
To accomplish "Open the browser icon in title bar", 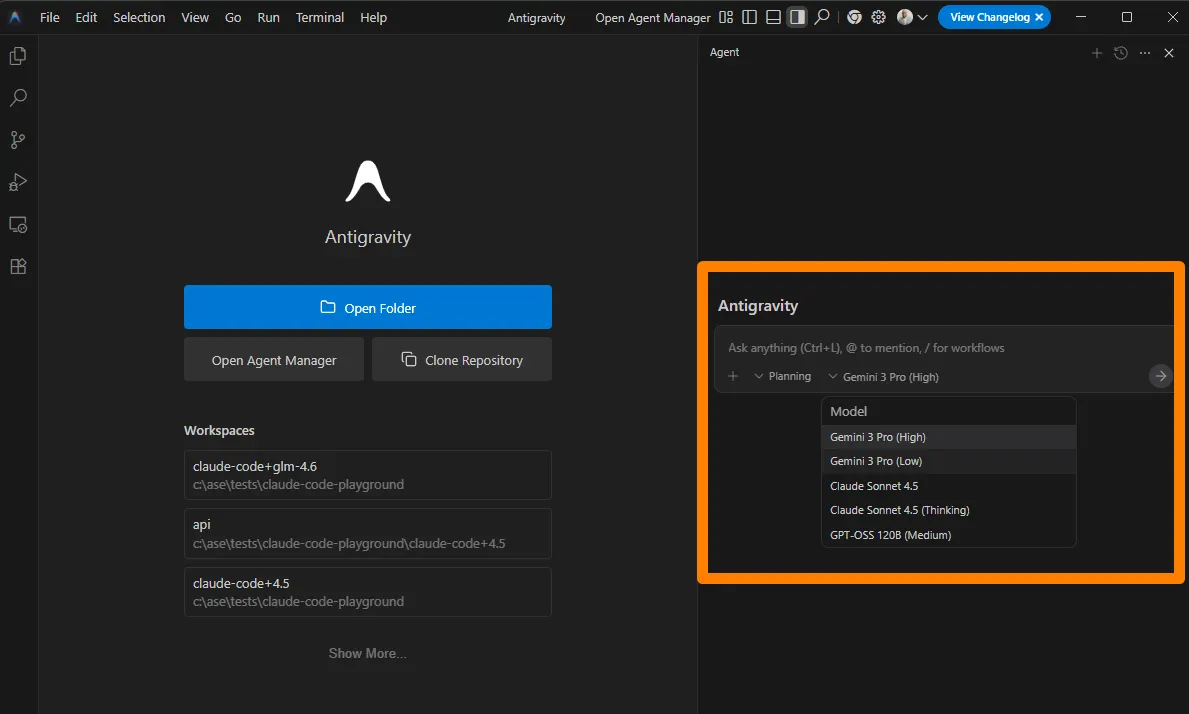I will pyautogui.click(x=855, y=17).
